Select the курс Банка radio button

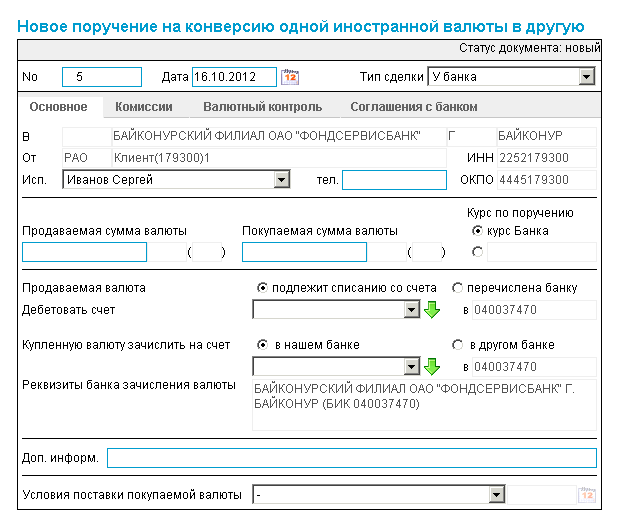tap(477, 231)
